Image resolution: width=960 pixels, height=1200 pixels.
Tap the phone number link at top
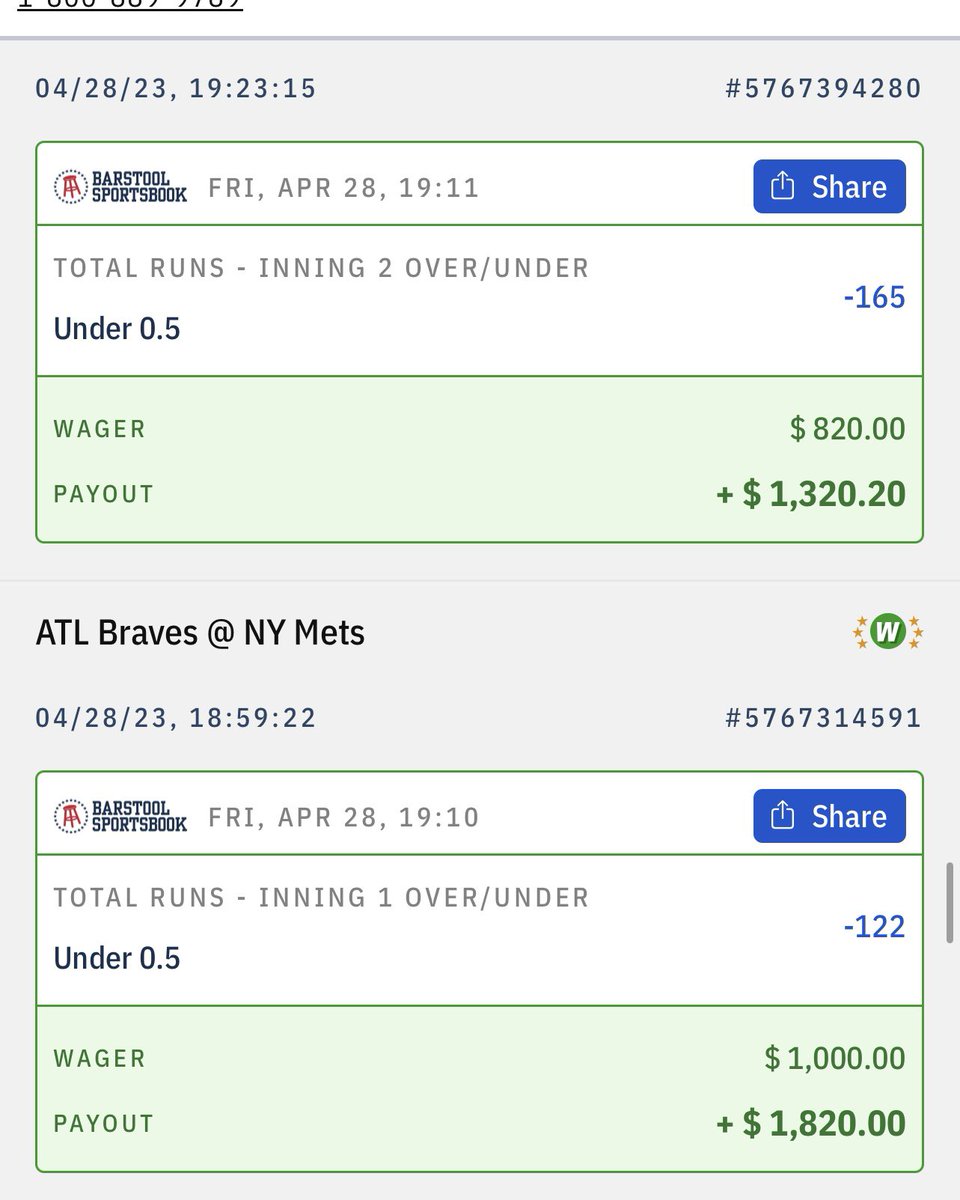pyautogui.click(x=130, y=4)
